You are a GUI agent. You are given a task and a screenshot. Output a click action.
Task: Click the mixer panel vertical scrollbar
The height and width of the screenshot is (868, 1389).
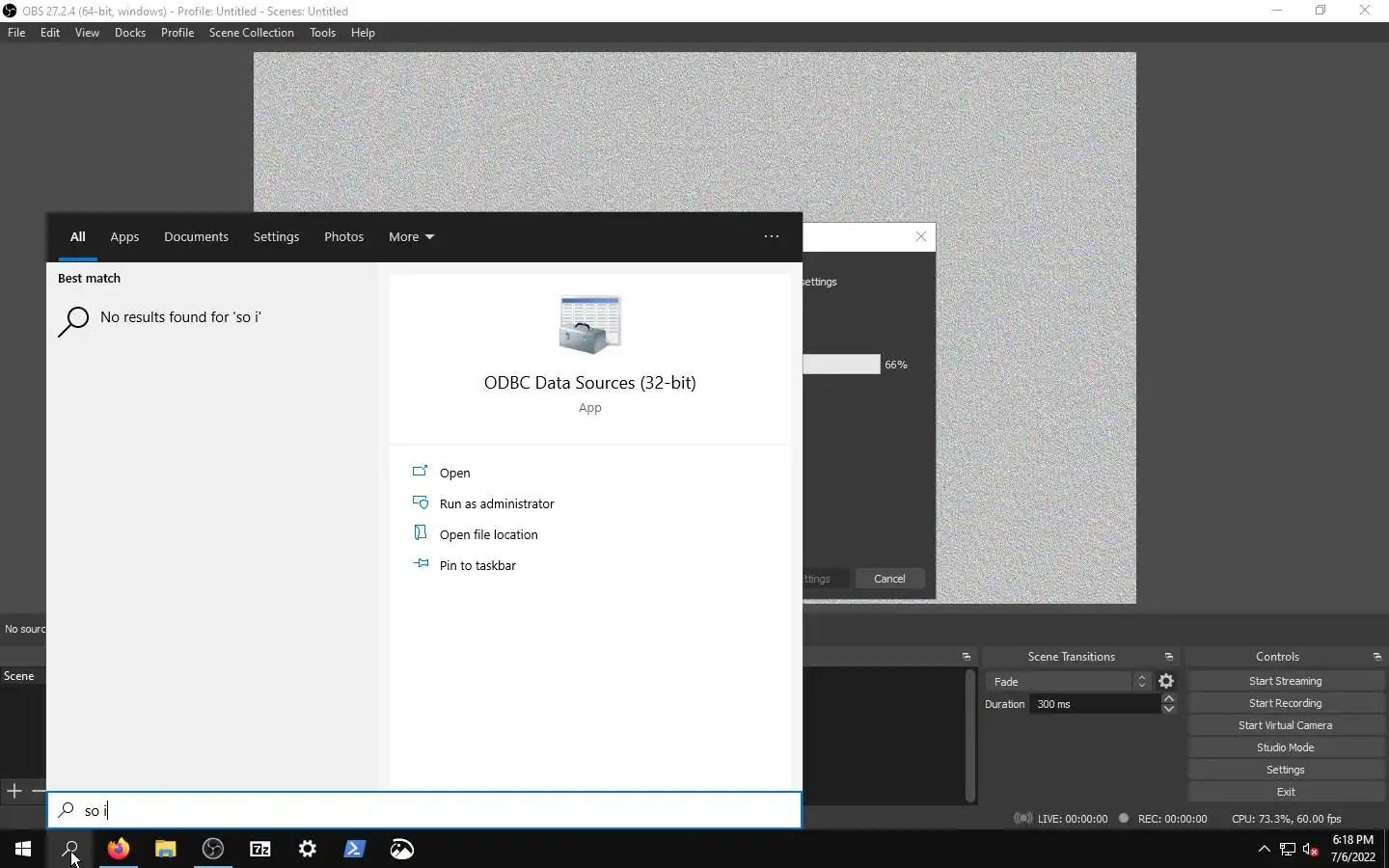[969, 735]
